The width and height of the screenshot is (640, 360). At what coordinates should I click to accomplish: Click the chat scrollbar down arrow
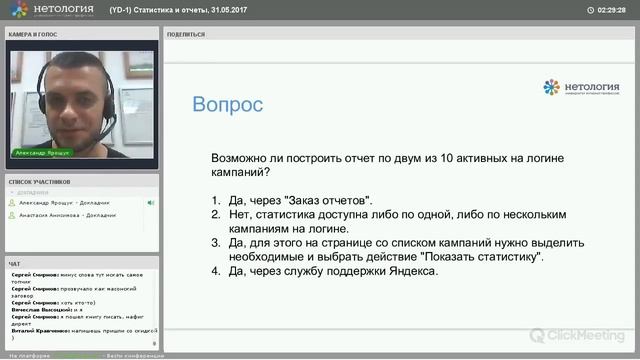coord(154,344)
